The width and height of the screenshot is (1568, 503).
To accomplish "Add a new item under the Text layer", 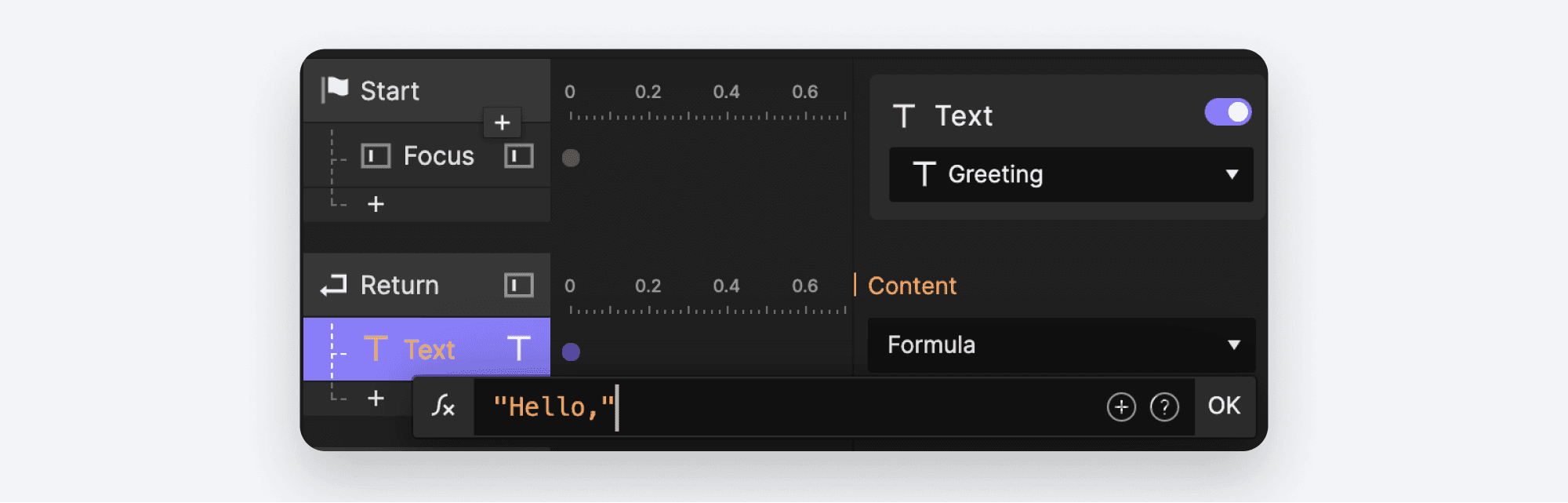I will (376, 398).
